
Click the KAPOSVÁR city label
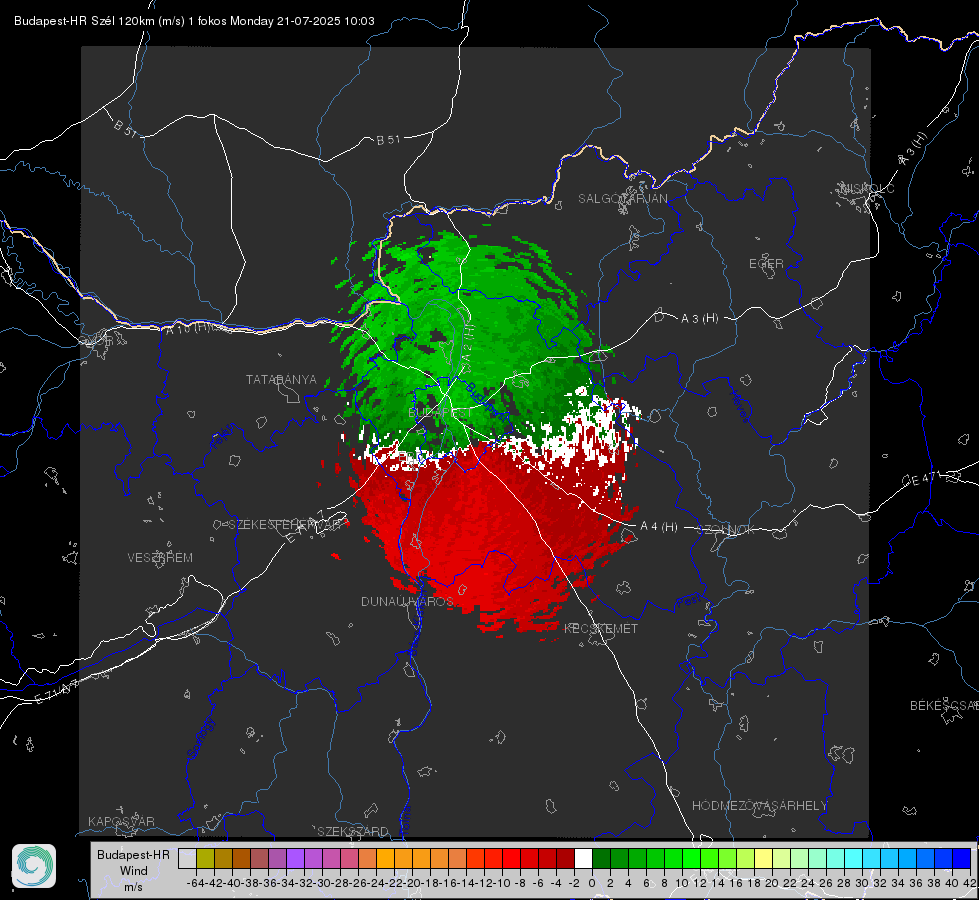(x=121, y=821)
